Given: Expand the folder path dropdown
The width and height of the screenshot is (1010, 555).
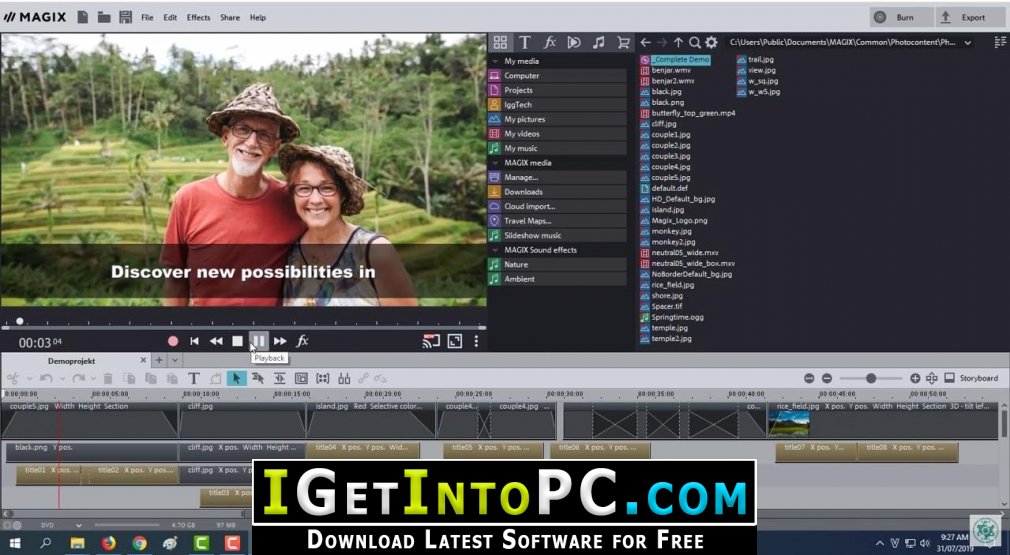Looking at the screenshot, I should click(967, 42).
